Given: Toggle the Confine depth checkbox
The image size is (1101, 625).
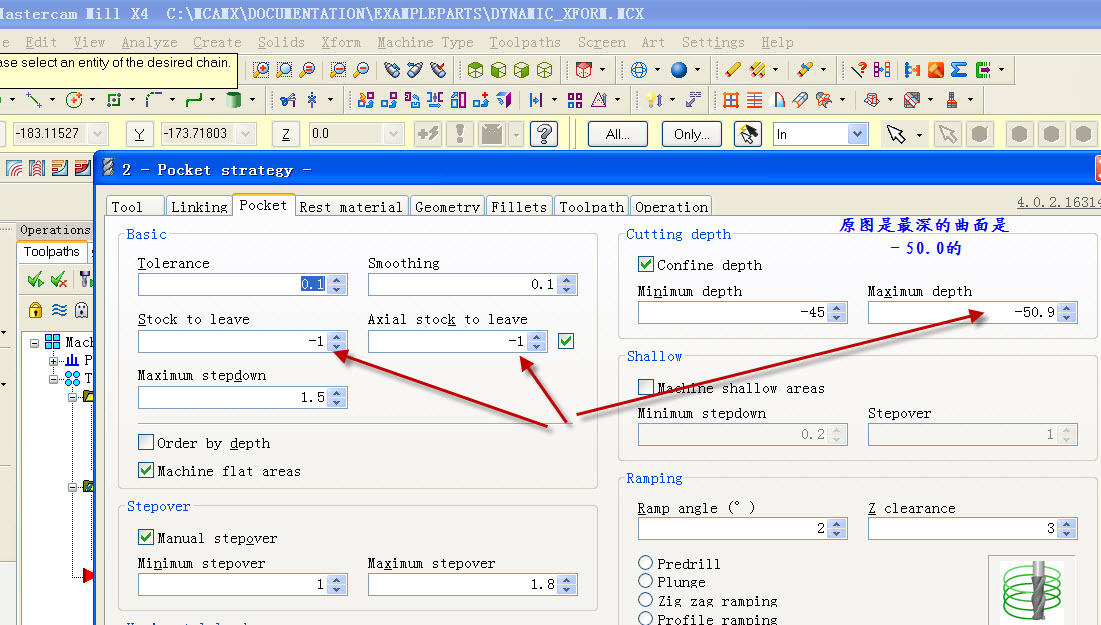Looking at the screenshot, I should point(645,264).
